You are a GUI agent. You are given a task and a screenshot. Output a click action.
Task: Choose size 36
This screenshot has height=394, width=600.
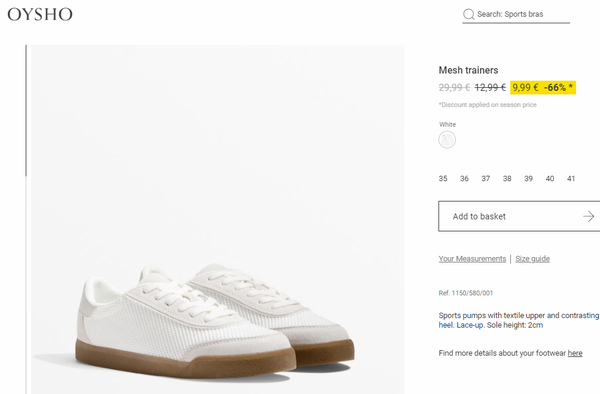point(464,179)
